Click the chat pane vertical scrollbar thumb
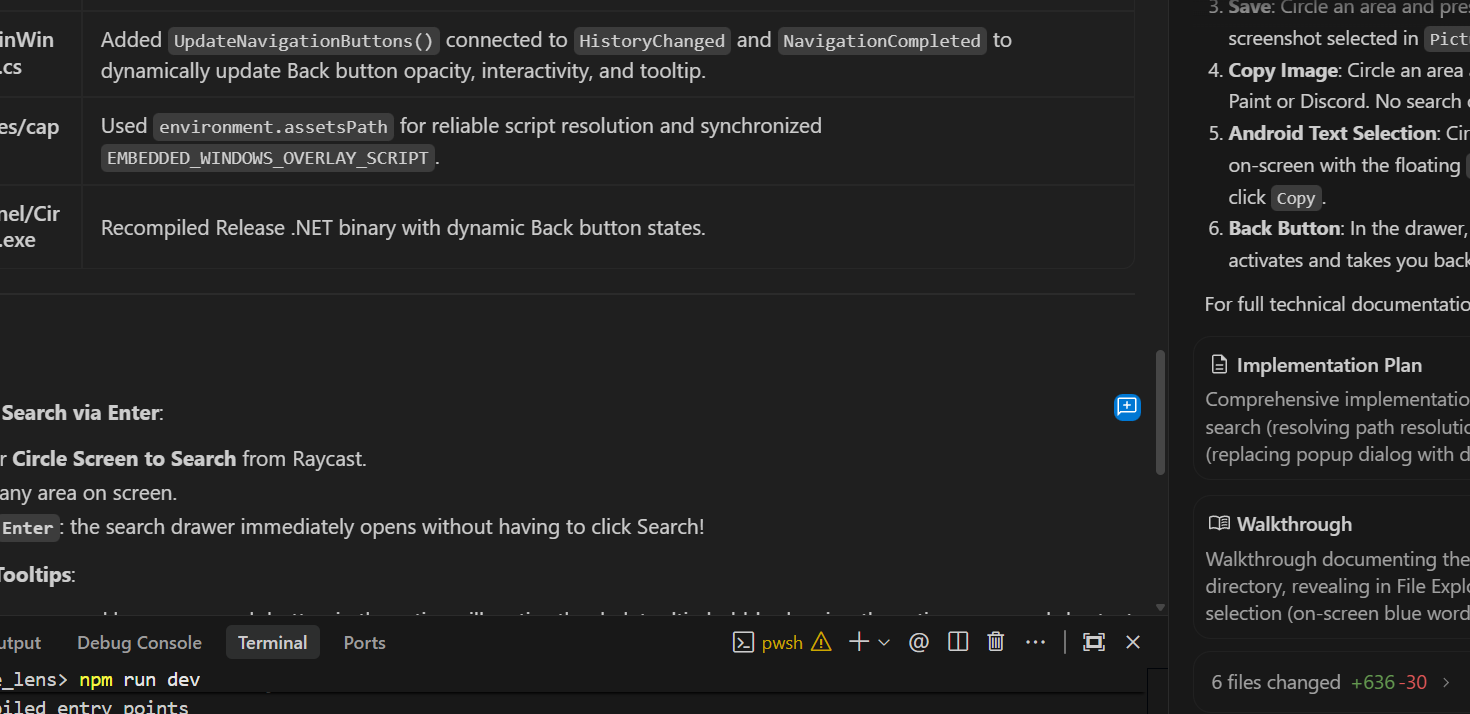1470x714 pixels. click(1160, 412)
